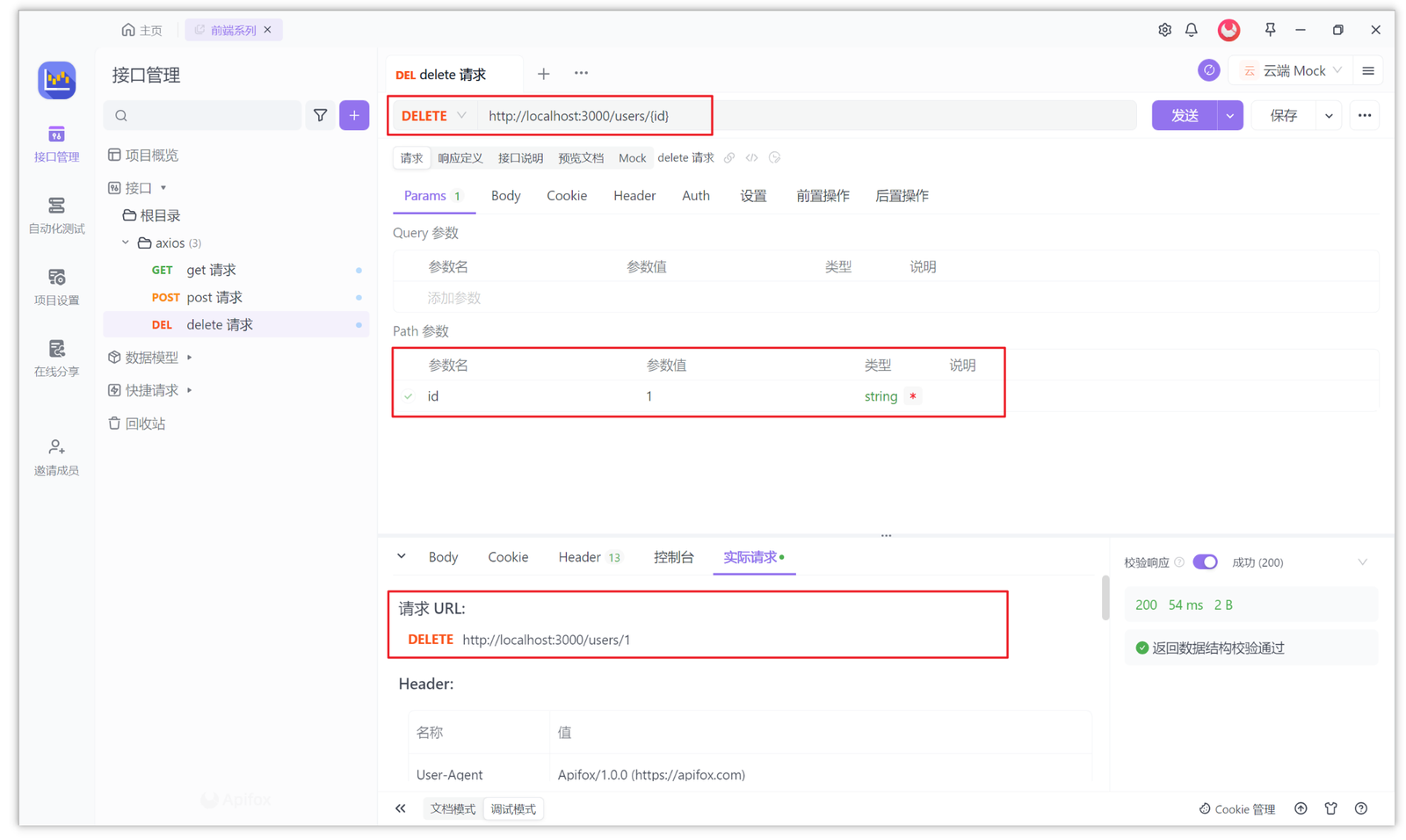Image resolution: width=1406 pixels, height=840 pixels.
Task: Switch mode to 调试模式
Action: tap(513, 808)
